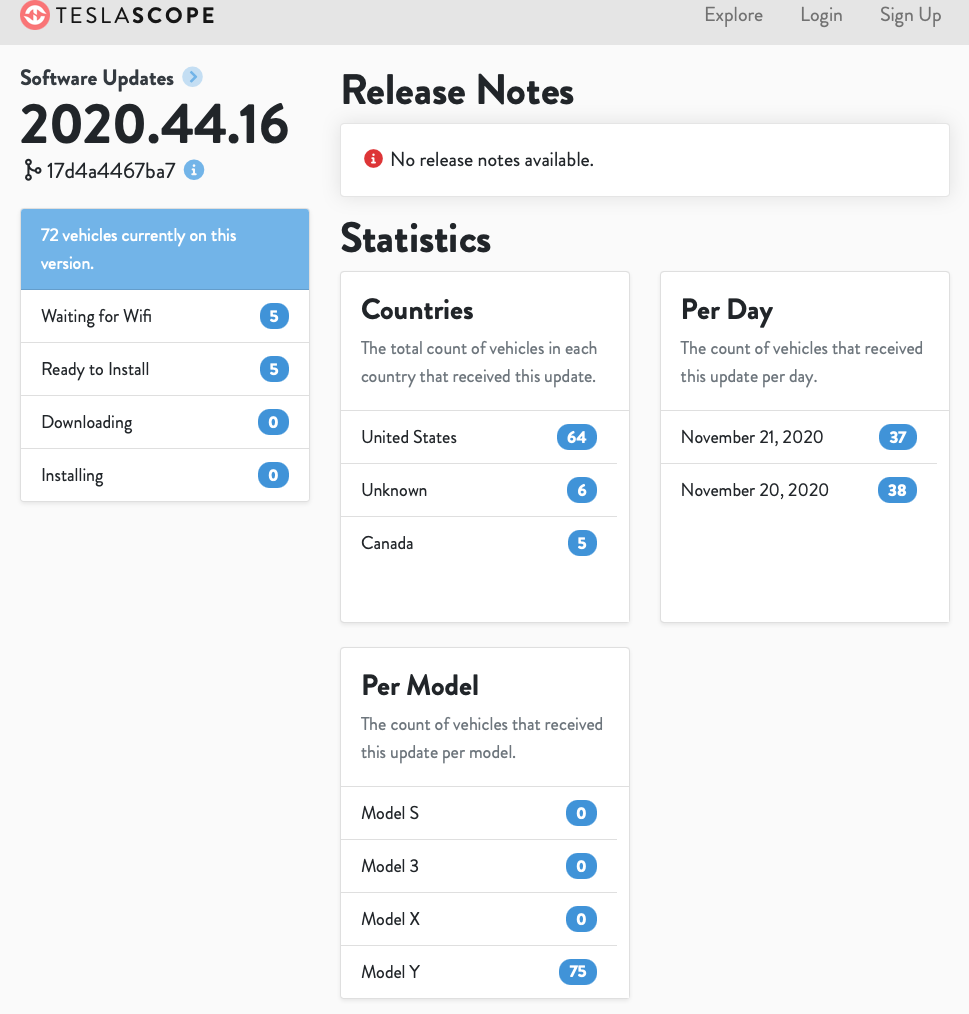Click the Unknown badge 6
The width and height of the screenshot is (969, 1014).
pyautogui.click(x=582, y=490)
